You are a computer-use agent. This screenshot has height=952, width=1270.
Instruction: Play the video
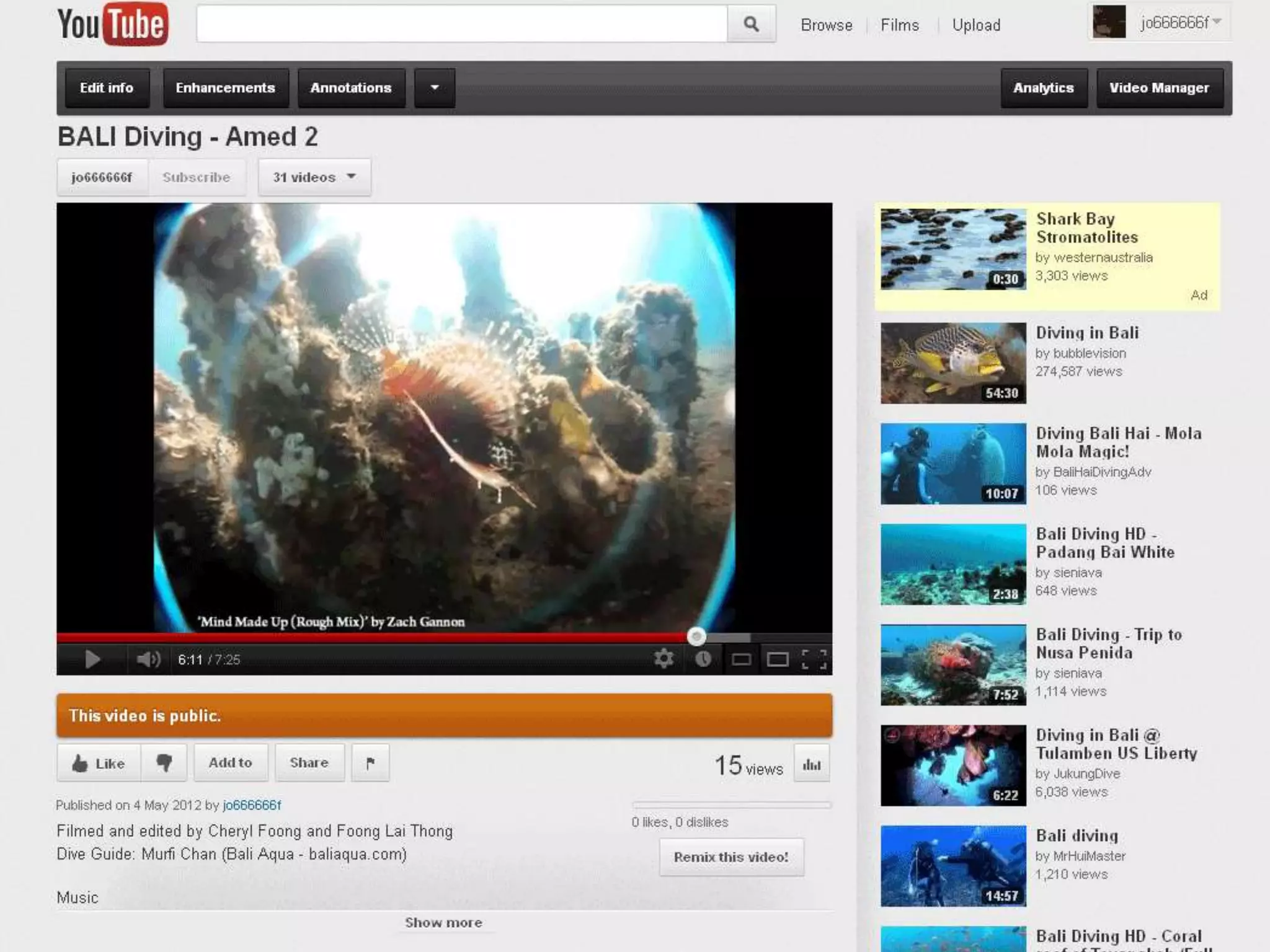[92, 659]
